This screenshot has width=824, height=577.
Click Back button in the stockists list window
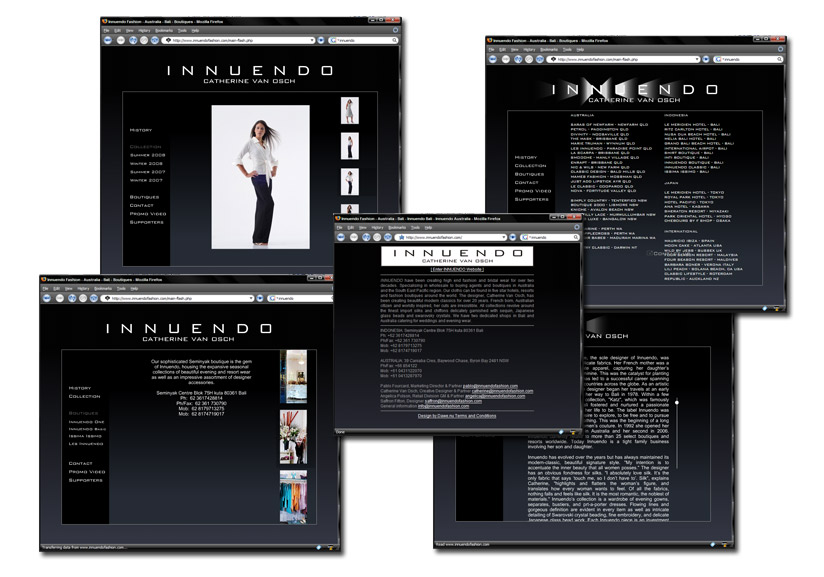pyautogui.click(x=493, y=59)
